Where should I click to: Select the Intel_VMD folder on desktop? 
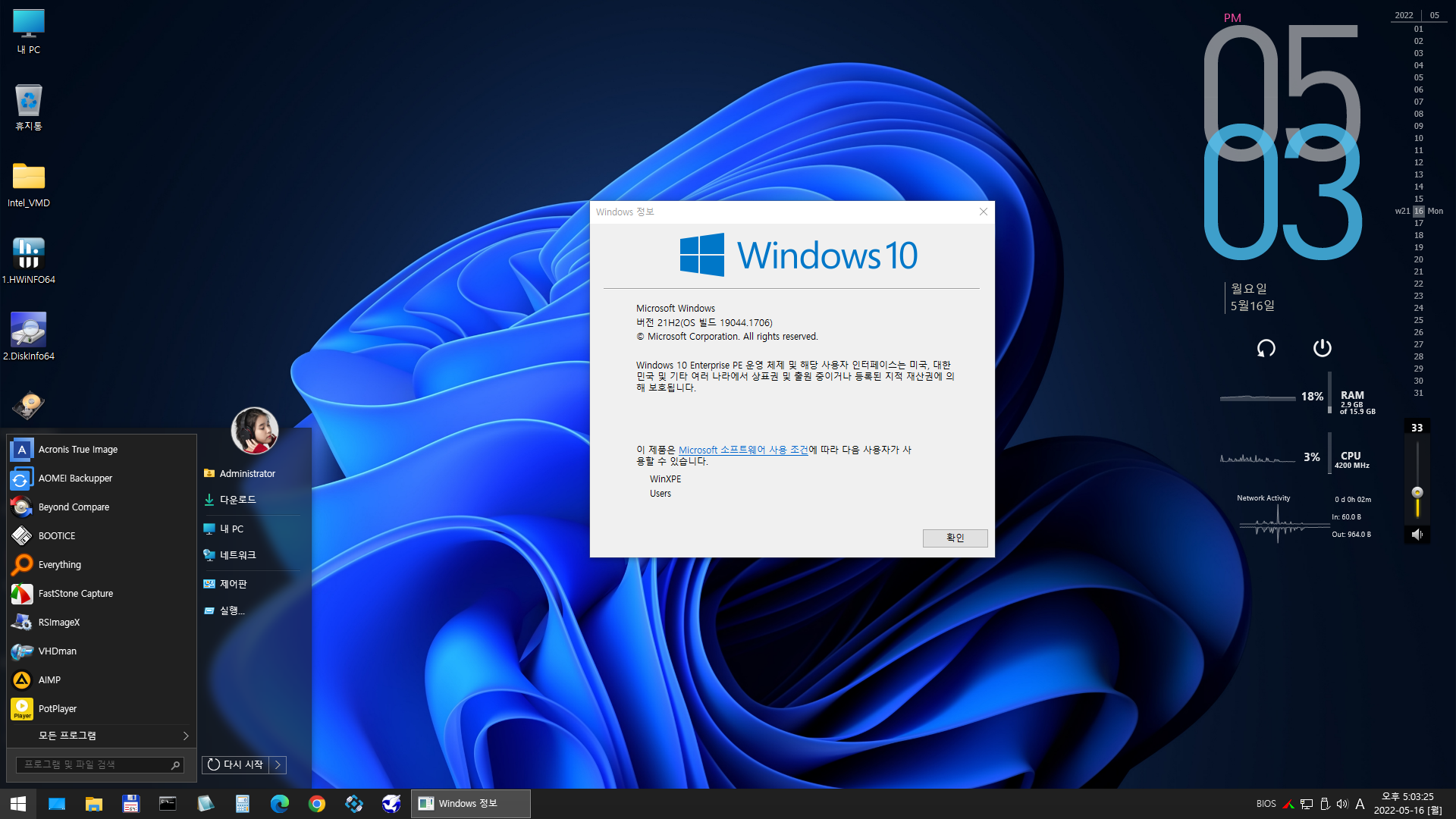[29, 184]
